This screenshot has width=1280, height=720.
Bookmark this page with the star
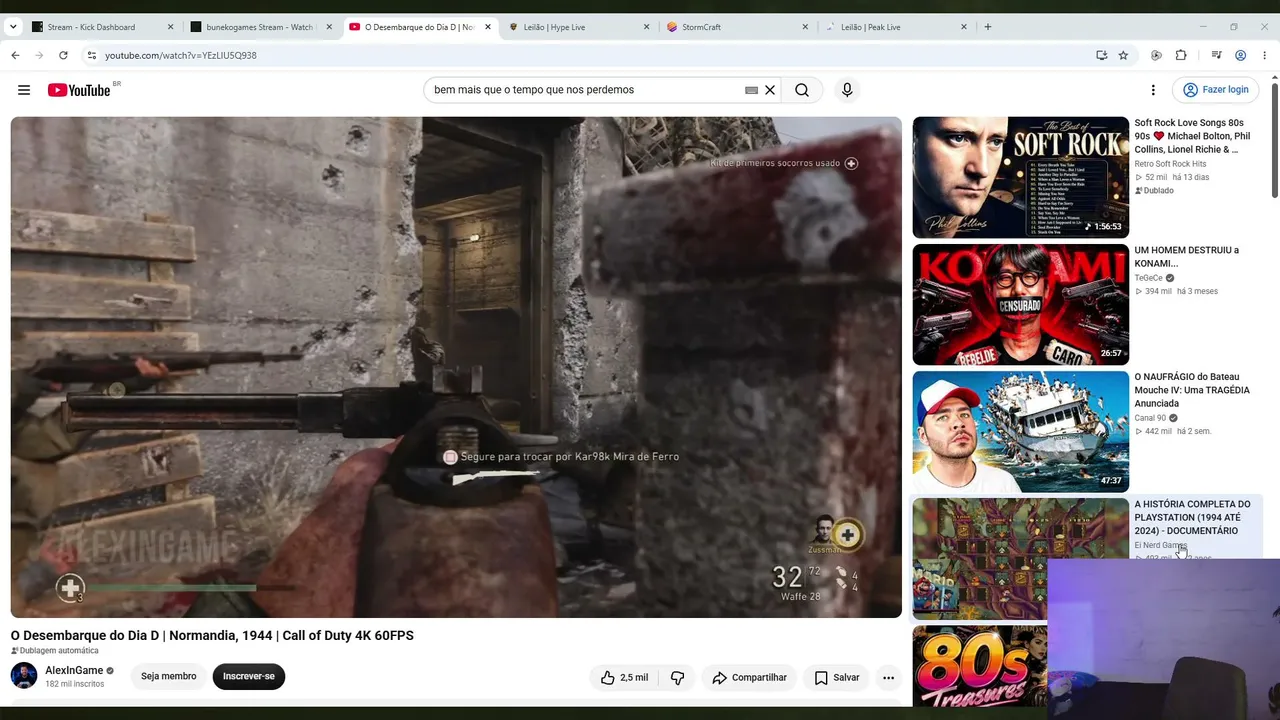pos(1123,55)
